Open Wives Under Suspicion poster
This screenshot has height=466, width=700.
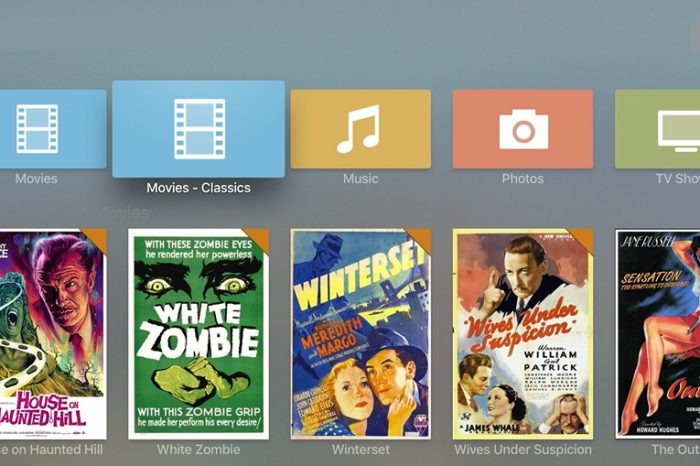(x=523, y=334)
